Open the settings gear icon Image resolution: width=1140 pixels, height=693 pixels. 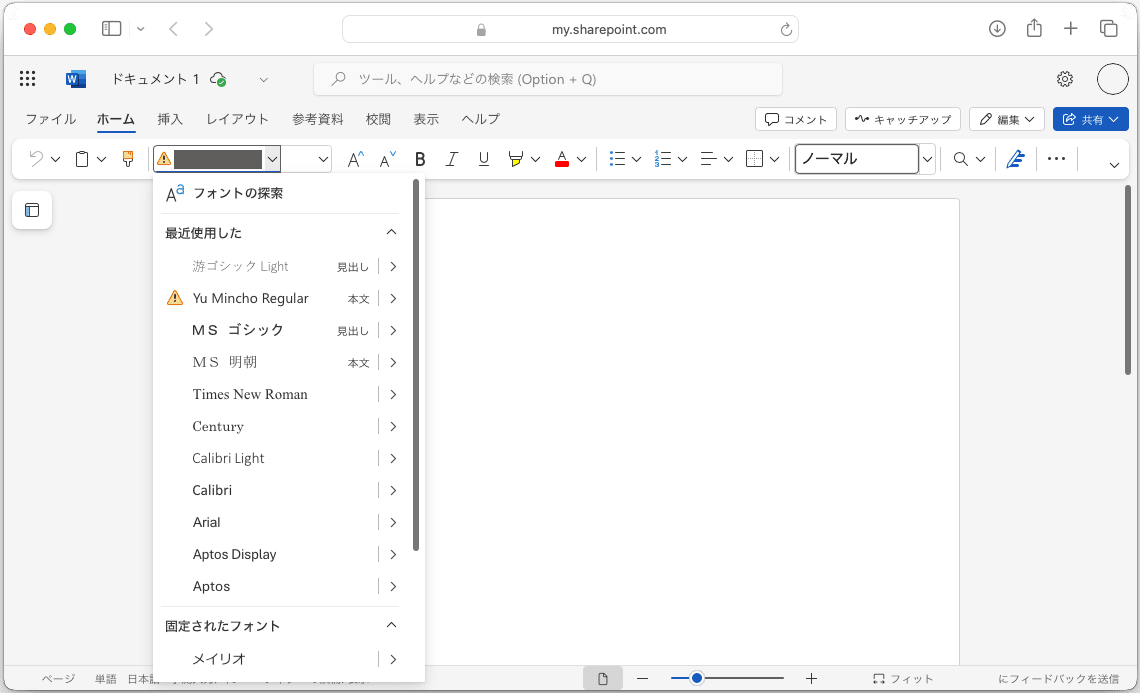pos(1065,79)
